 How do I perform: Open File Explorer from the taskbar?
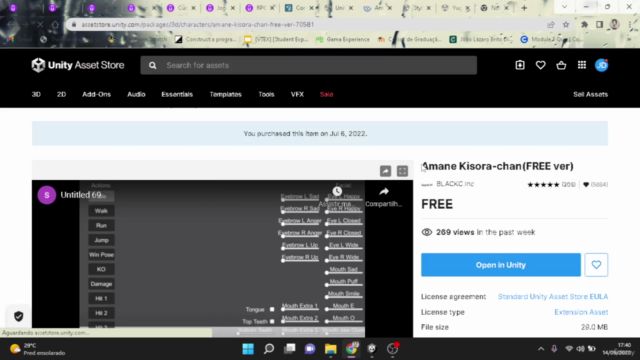(330, 349)
